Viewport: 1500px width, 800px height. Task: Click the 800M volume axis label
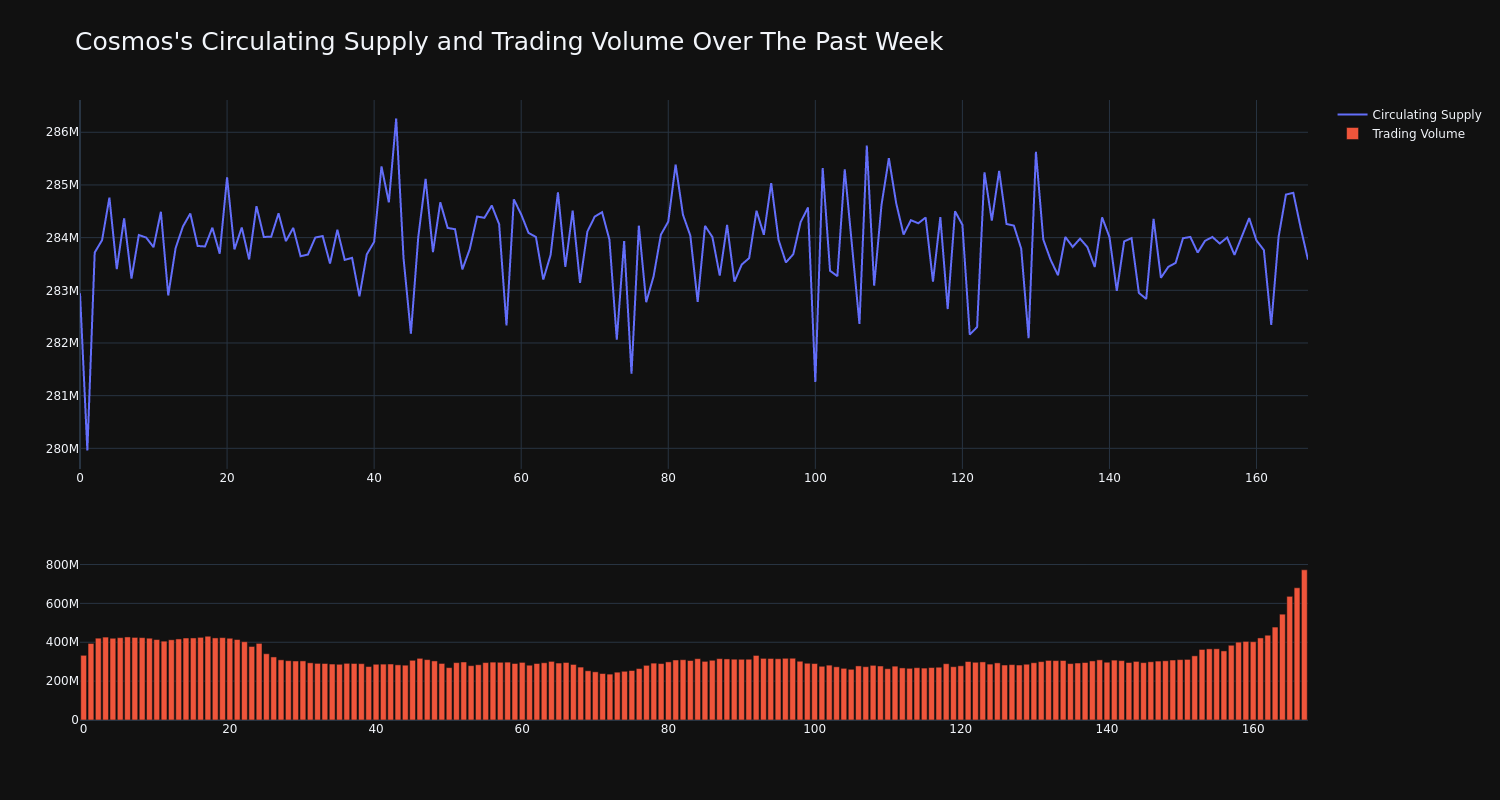point(62,565)
